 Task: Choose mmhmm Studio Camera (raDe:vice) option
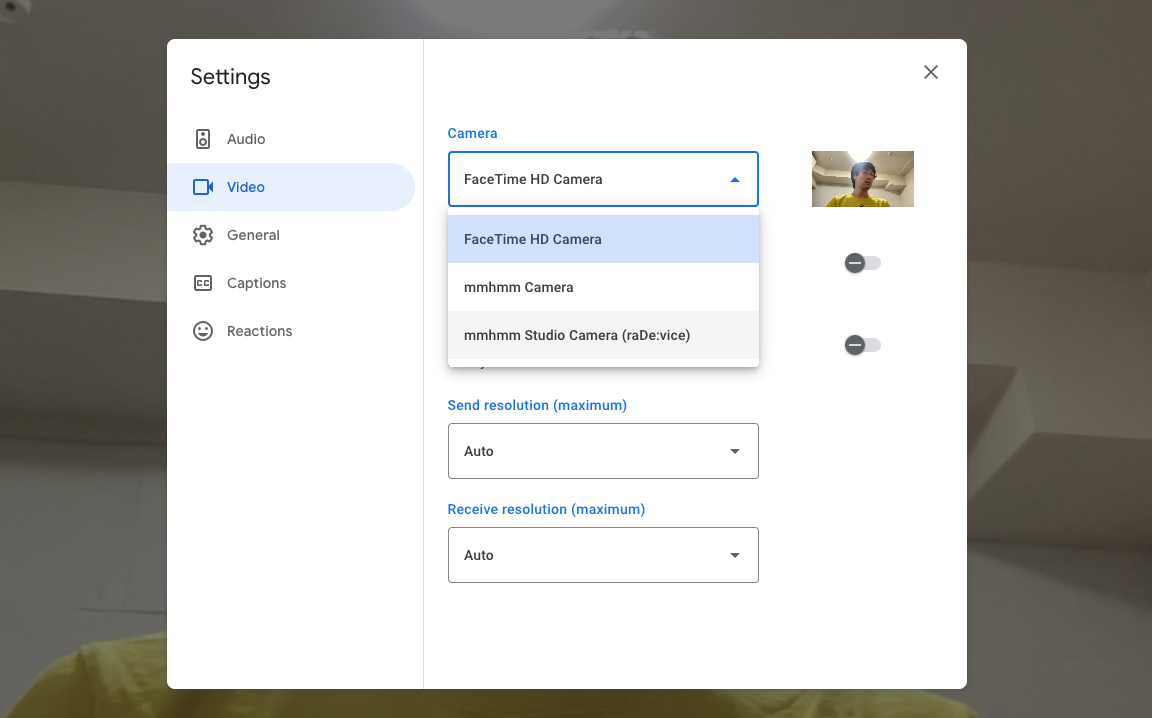pos(603,335)
